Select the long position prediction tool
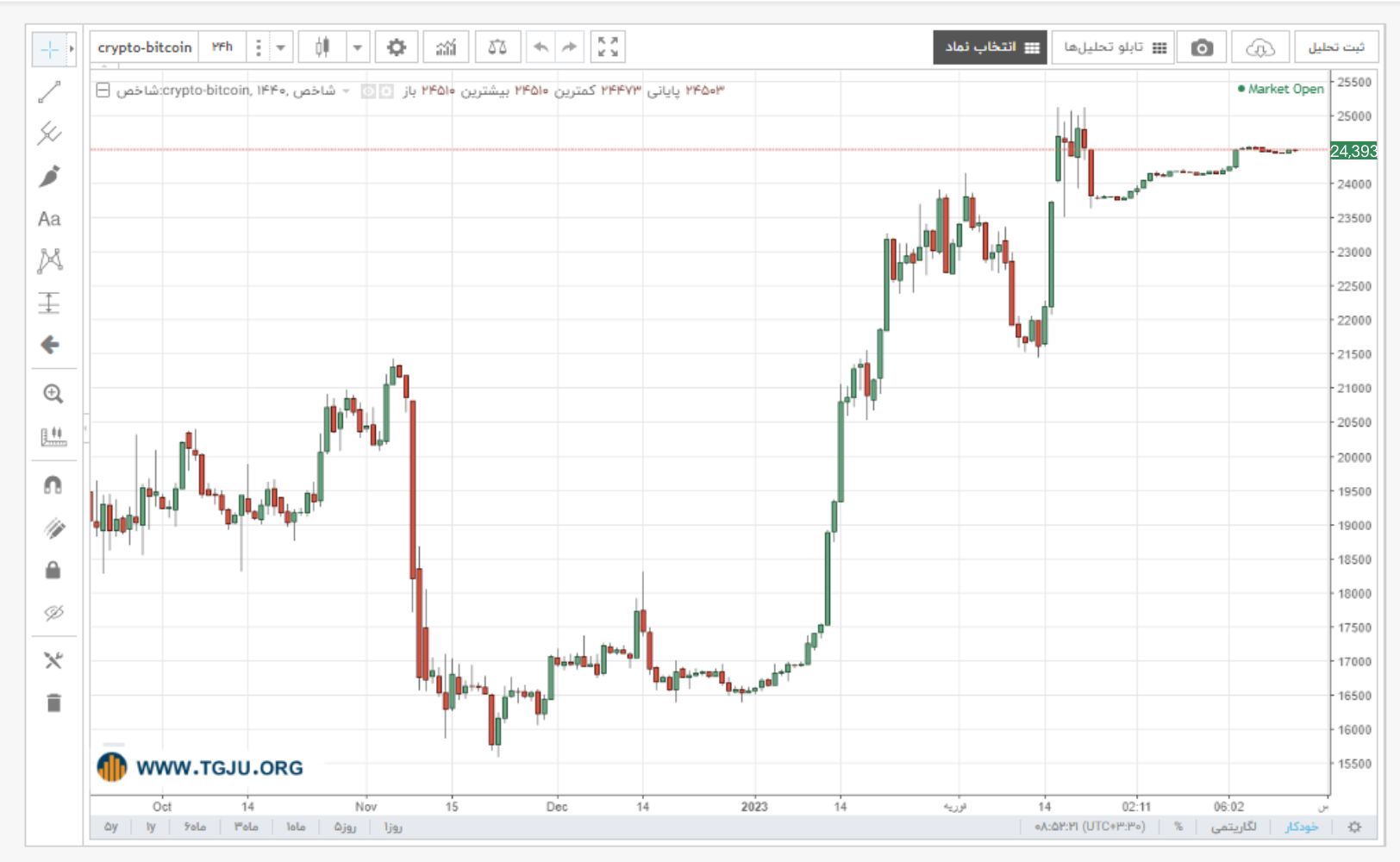The image size is (1400, 862). (49, 303)
